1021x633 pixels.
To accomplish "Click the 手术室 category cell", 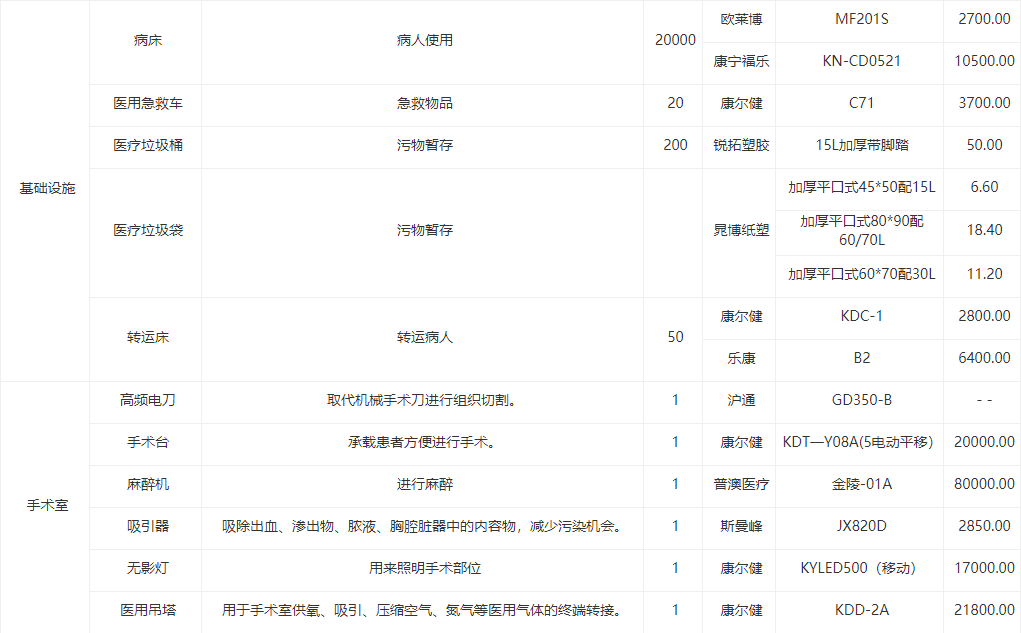I will tap(47, 505).
